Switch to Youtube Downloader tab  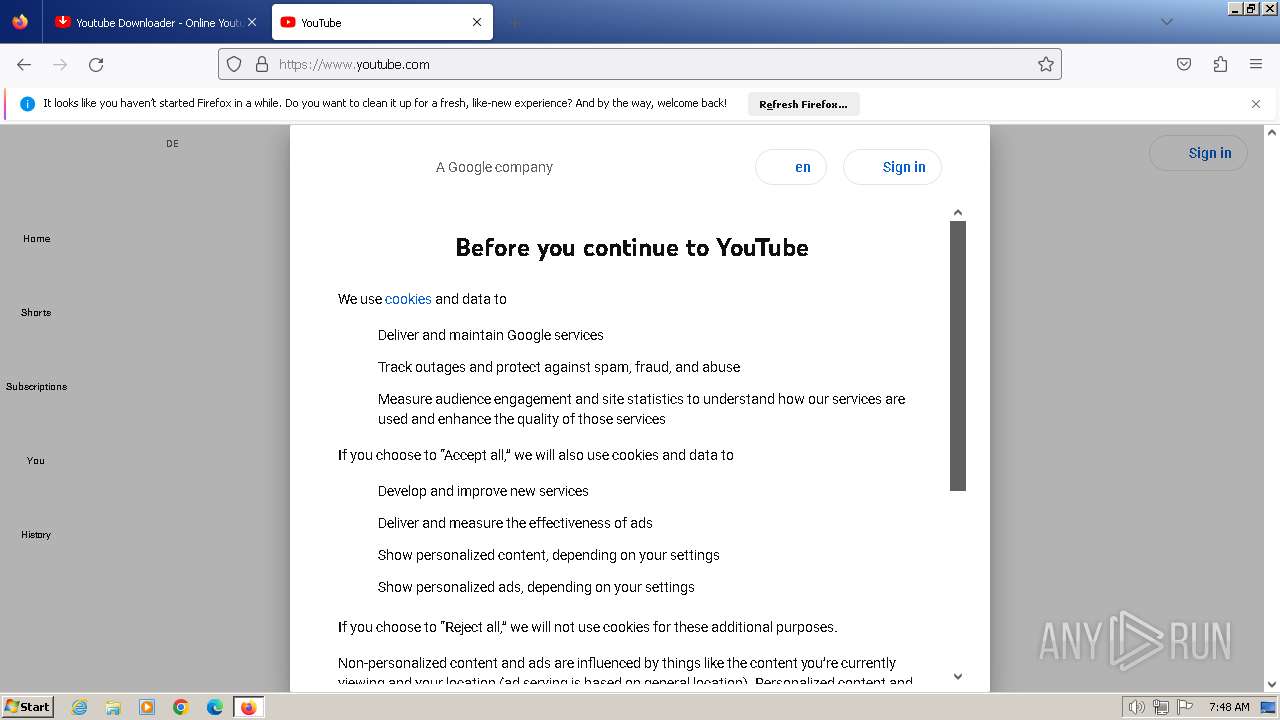157,22
